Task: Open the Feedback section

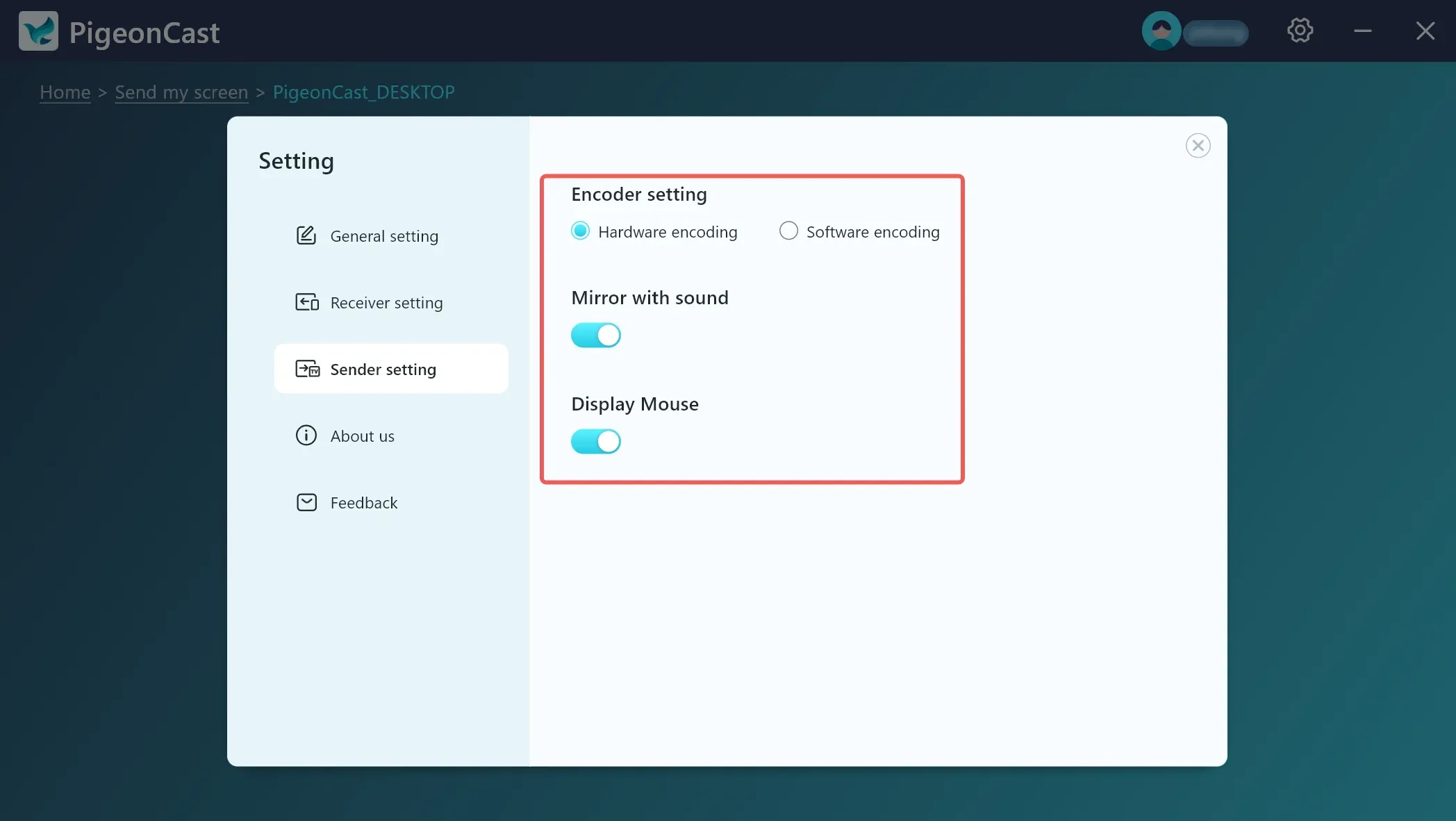Action: click(x=391, y=502)
